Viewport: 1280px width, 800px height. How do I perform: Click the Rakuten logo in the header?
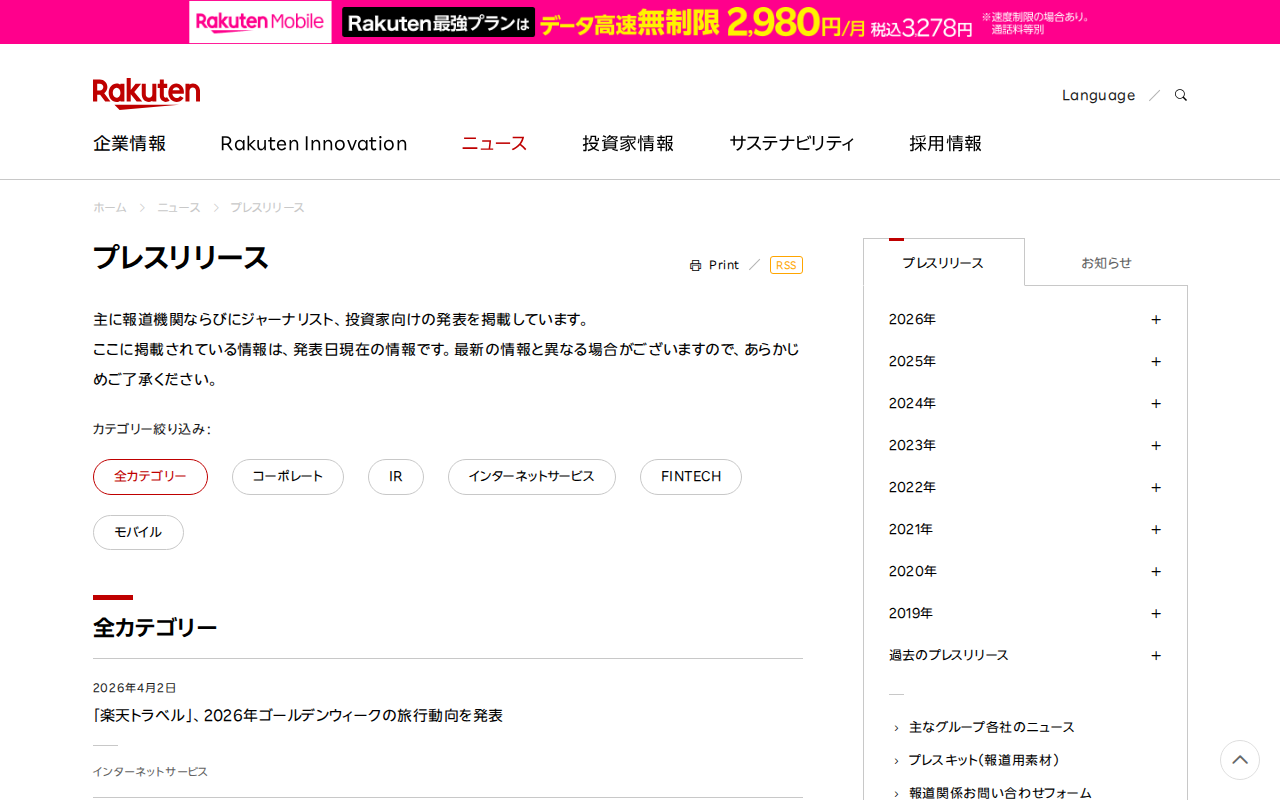(x=146, y=93)
